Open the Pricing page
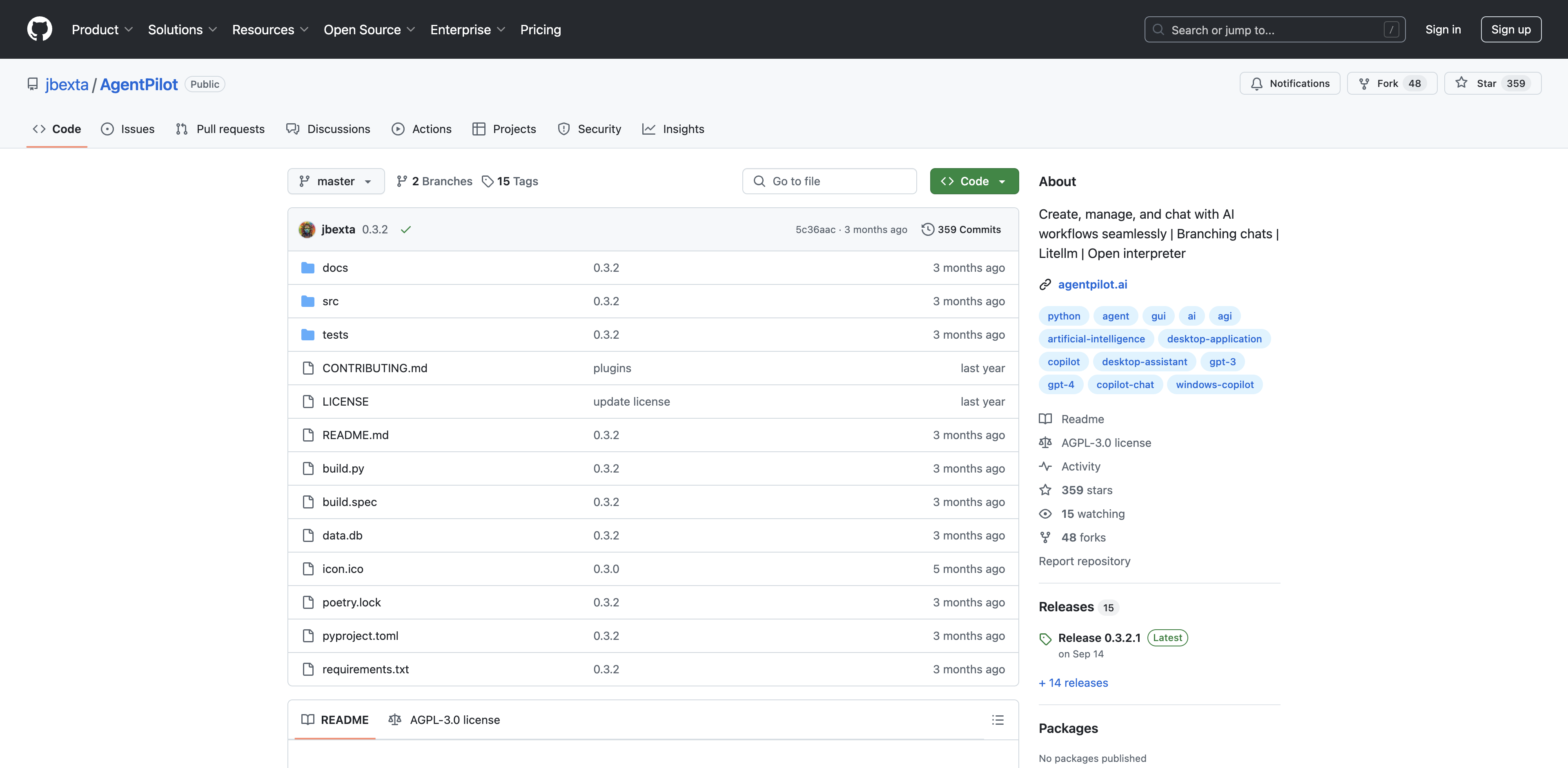1568x768 pixels. [x=541, y=30]
